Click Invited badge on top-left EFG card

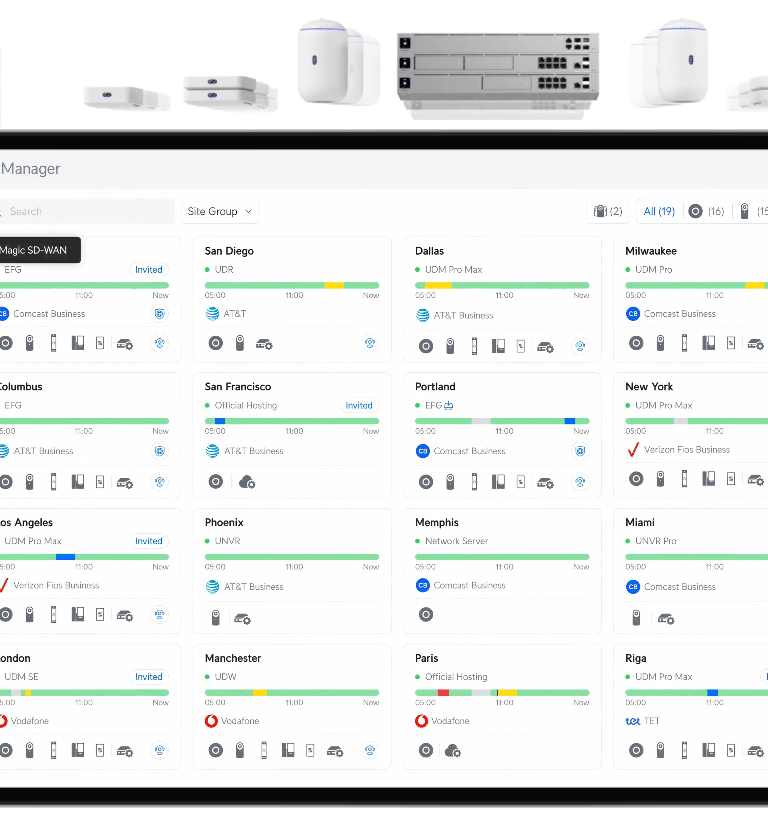click(149, 270)
